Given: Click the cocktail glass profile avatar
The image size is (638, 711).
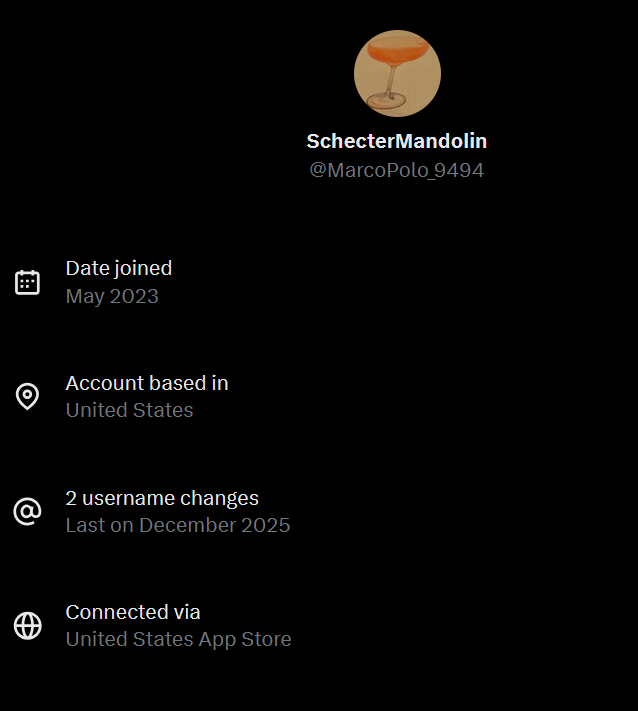Looking at the screenshot, I should tap(397, 73).
